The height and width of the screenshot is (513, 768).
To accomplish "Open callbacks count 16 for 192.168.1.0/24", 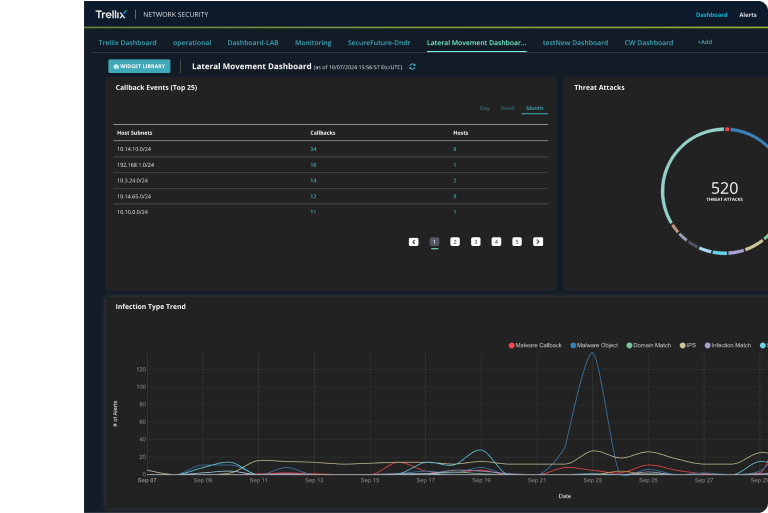I will click(x=313, y=165).
